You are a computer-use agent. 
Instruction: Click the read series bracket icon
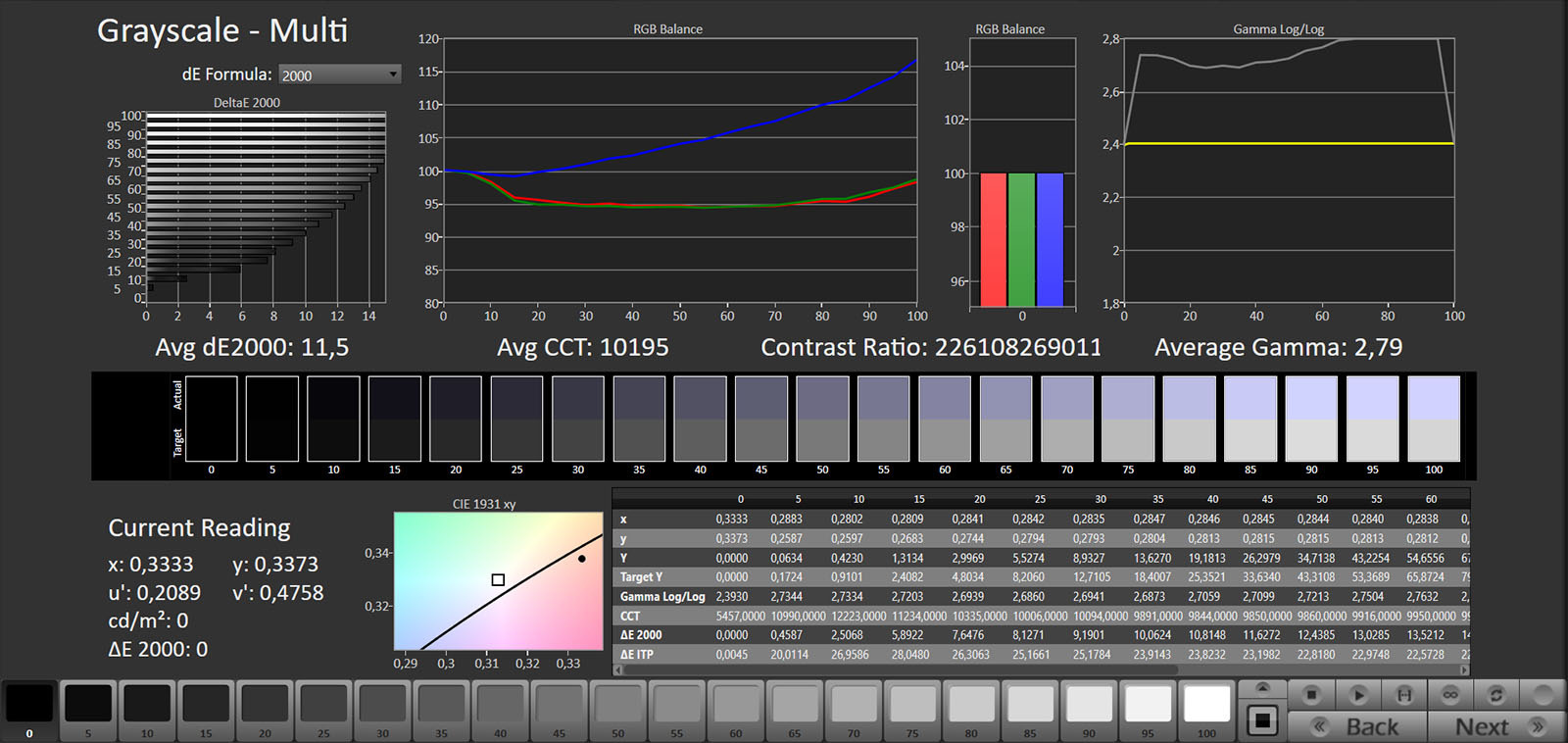[x=1403, y=695]
